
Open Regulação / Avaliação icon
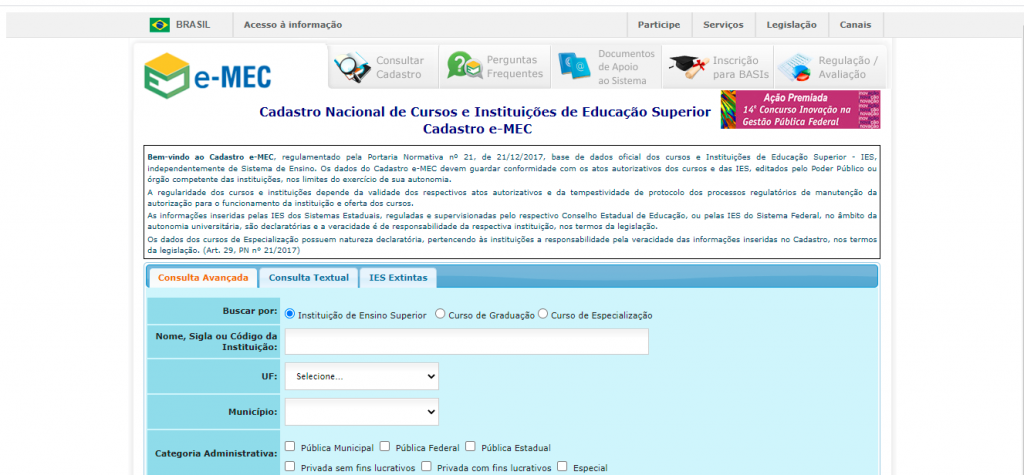tap(796, 68)
